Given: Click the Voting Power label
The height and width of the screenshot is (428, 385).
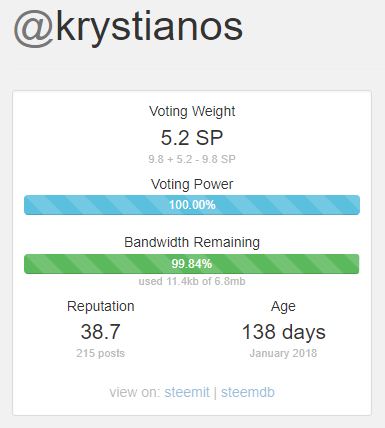Looking at the screenshot, I should [x=192, y=184].
